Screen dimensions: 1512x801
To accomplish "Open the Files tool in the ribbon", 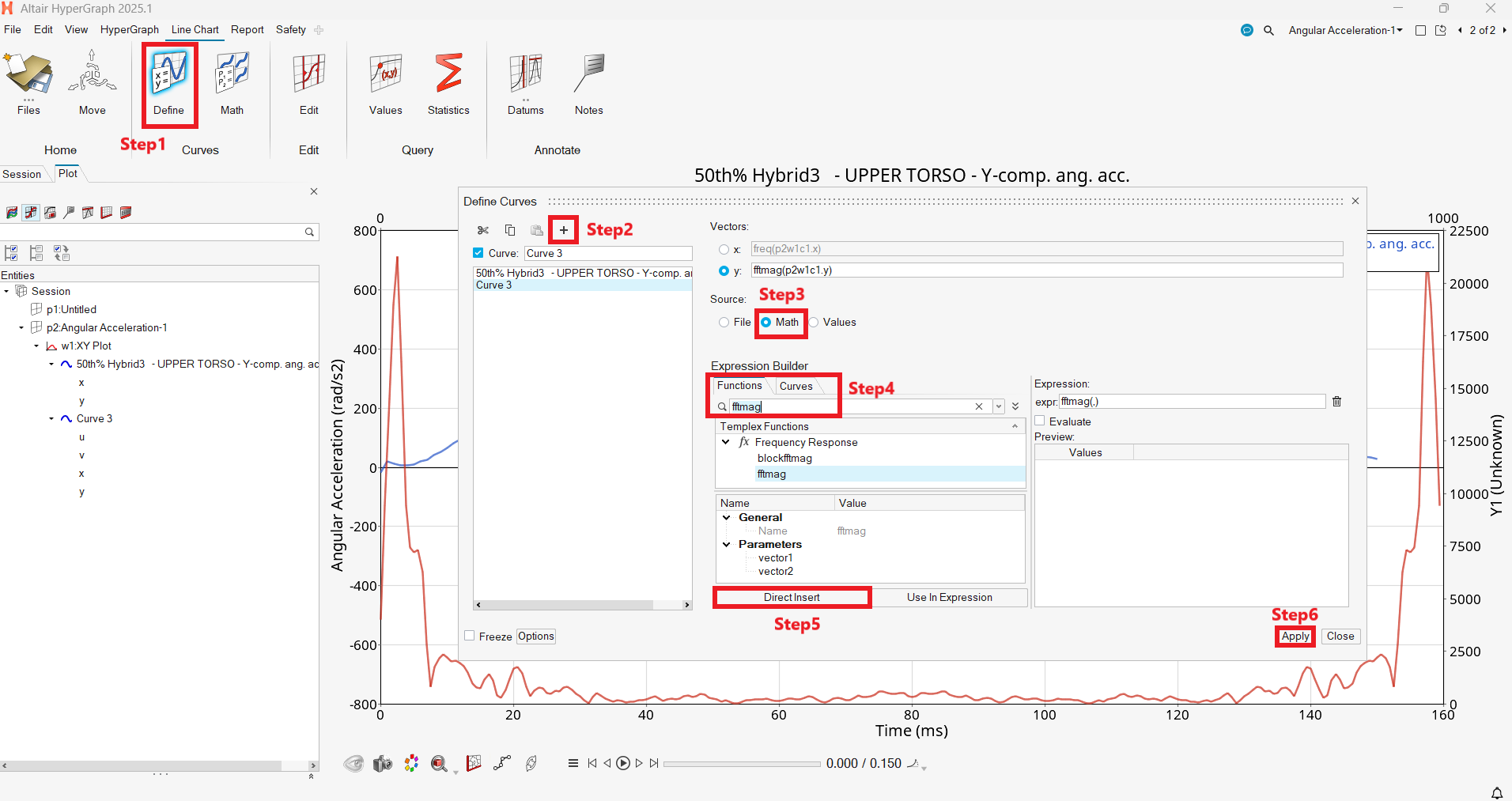I will click(x=28, y=83).
